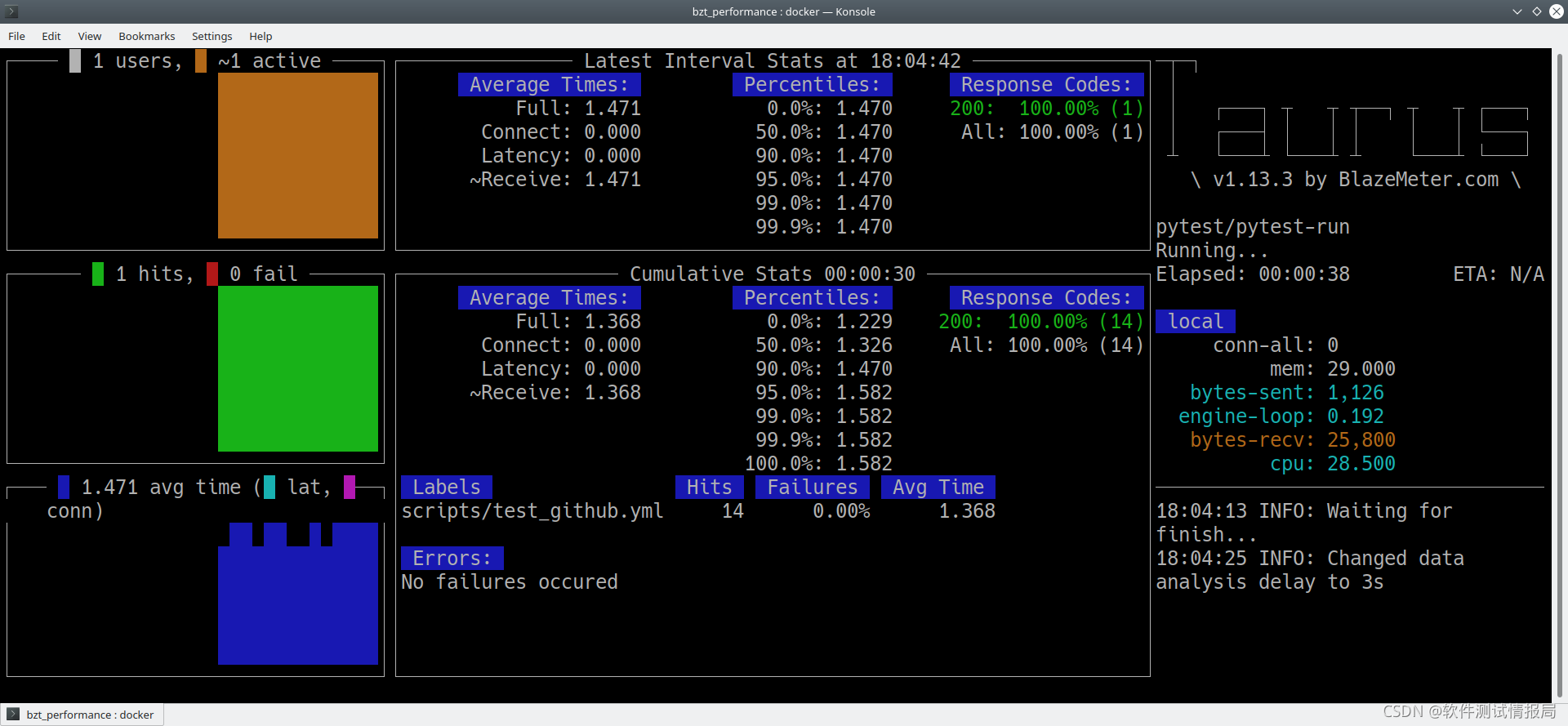Click latest interval Full: 1.471 value

coord(578,109)
